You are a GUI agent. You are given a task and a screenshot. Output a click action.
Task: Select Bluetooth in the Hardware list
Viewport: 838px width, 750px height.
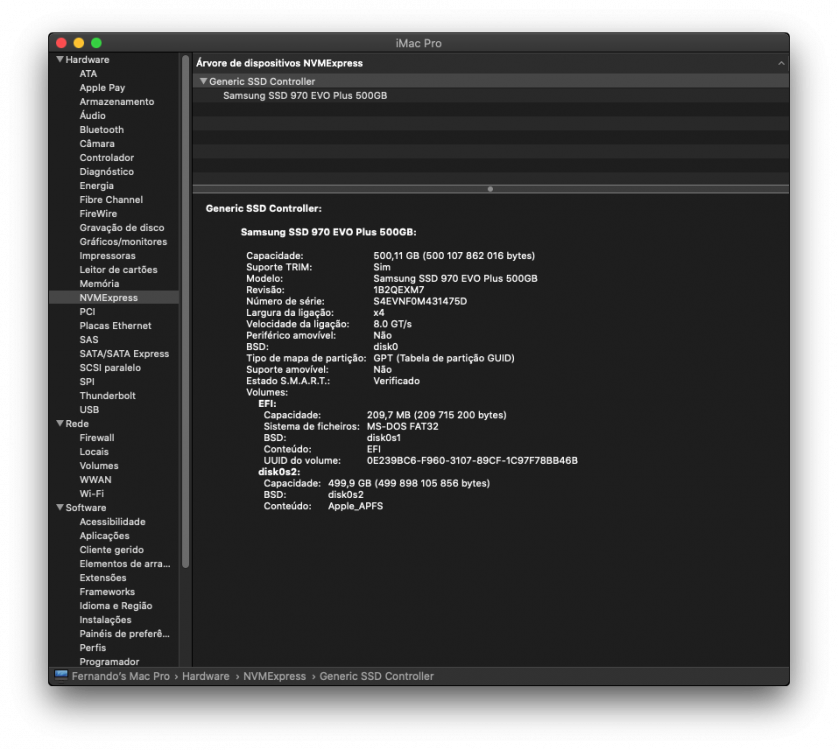pos(102,129)
